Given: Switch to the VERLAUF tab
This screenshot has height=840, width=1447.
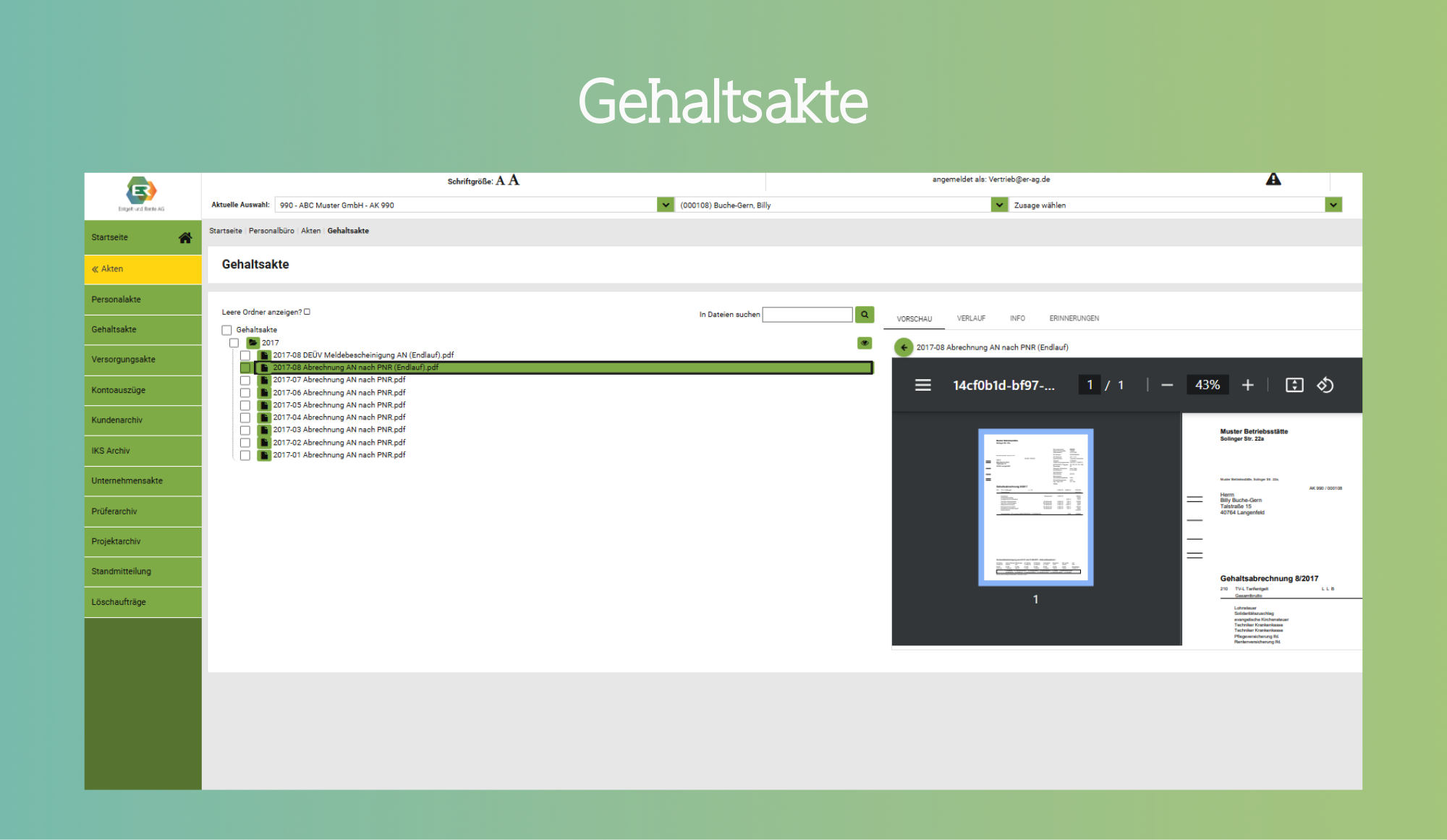Looking at the screenshot, I should (x=971, y=318).
